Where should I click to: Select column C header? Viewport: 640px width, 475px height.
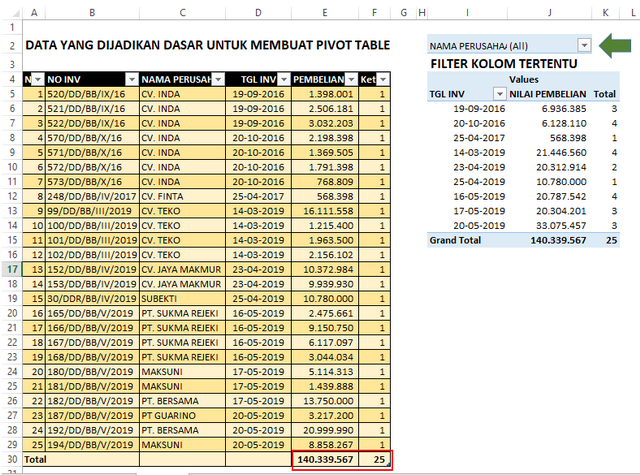[182, 13]
